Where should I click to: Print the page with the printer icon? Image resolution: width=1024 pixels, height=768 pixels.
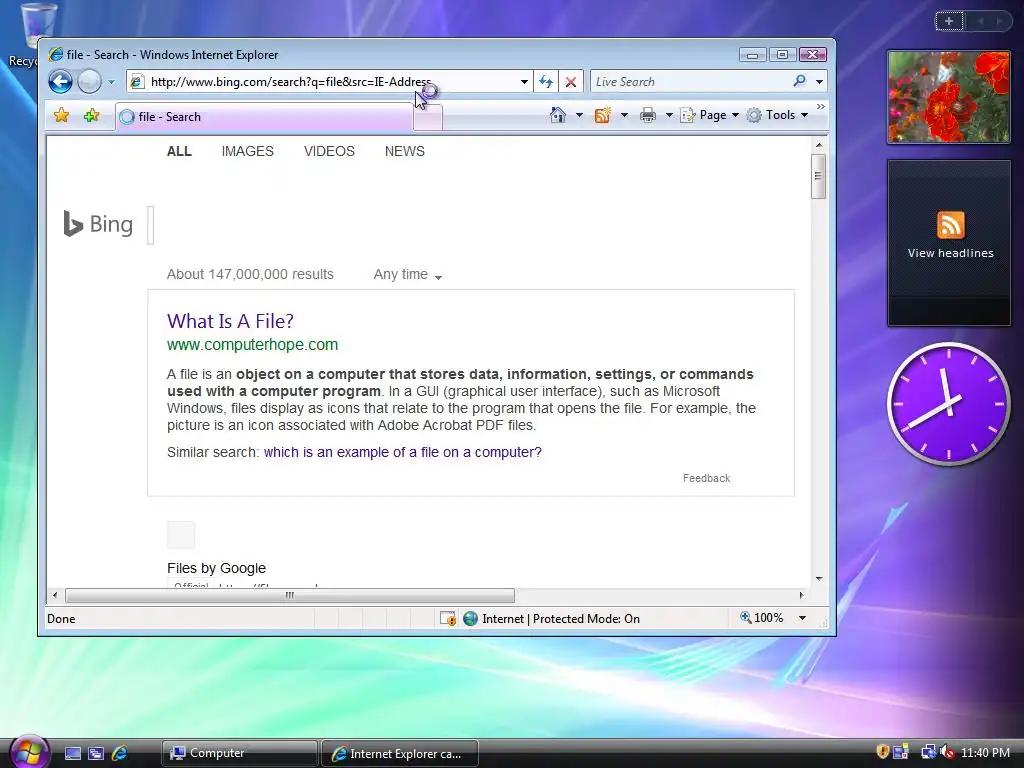(x=648, y=116)
